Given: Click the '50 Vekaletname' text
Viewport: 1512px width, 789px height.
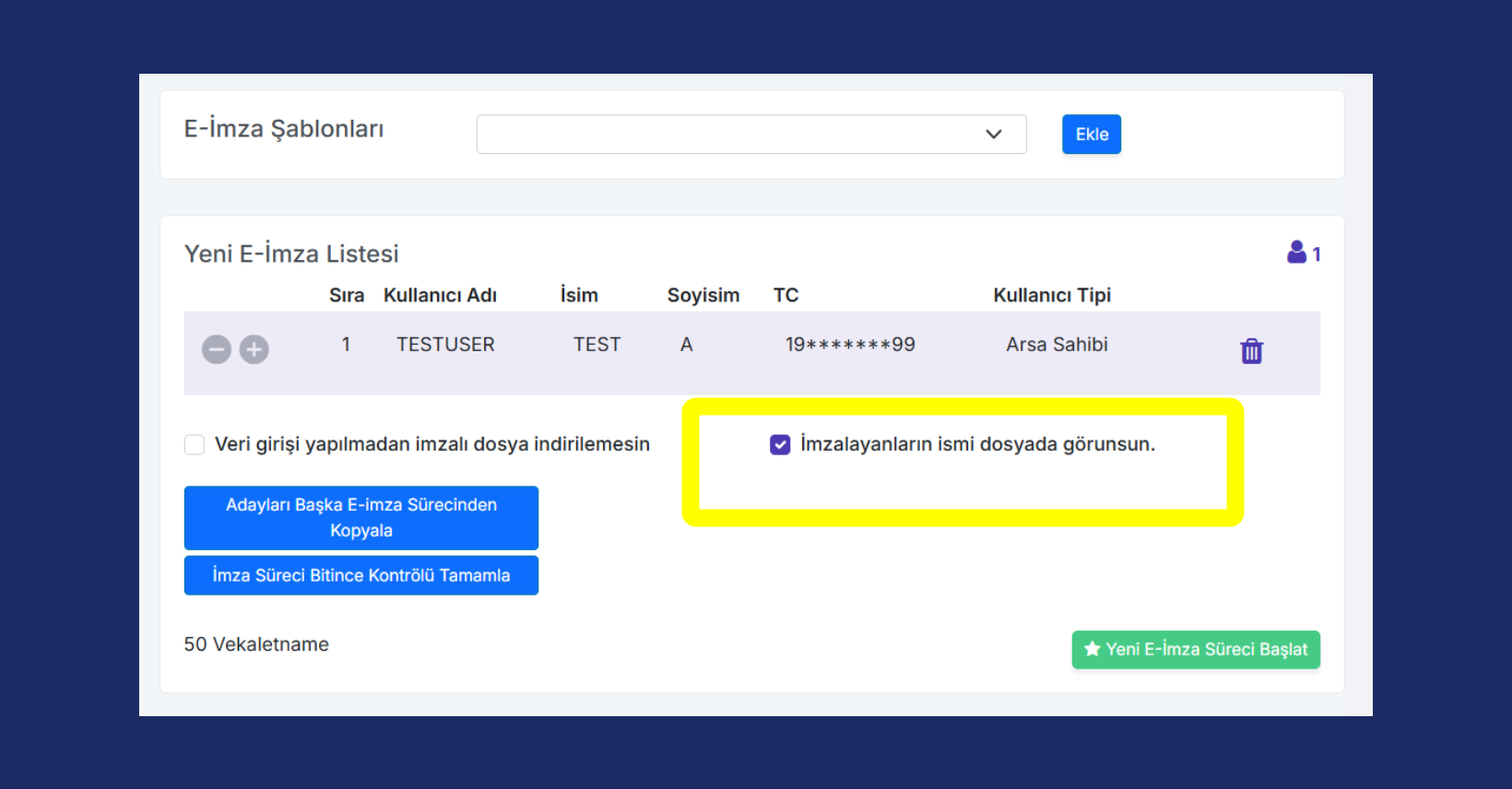Looking at the screenshot, I should coord(256,644).
